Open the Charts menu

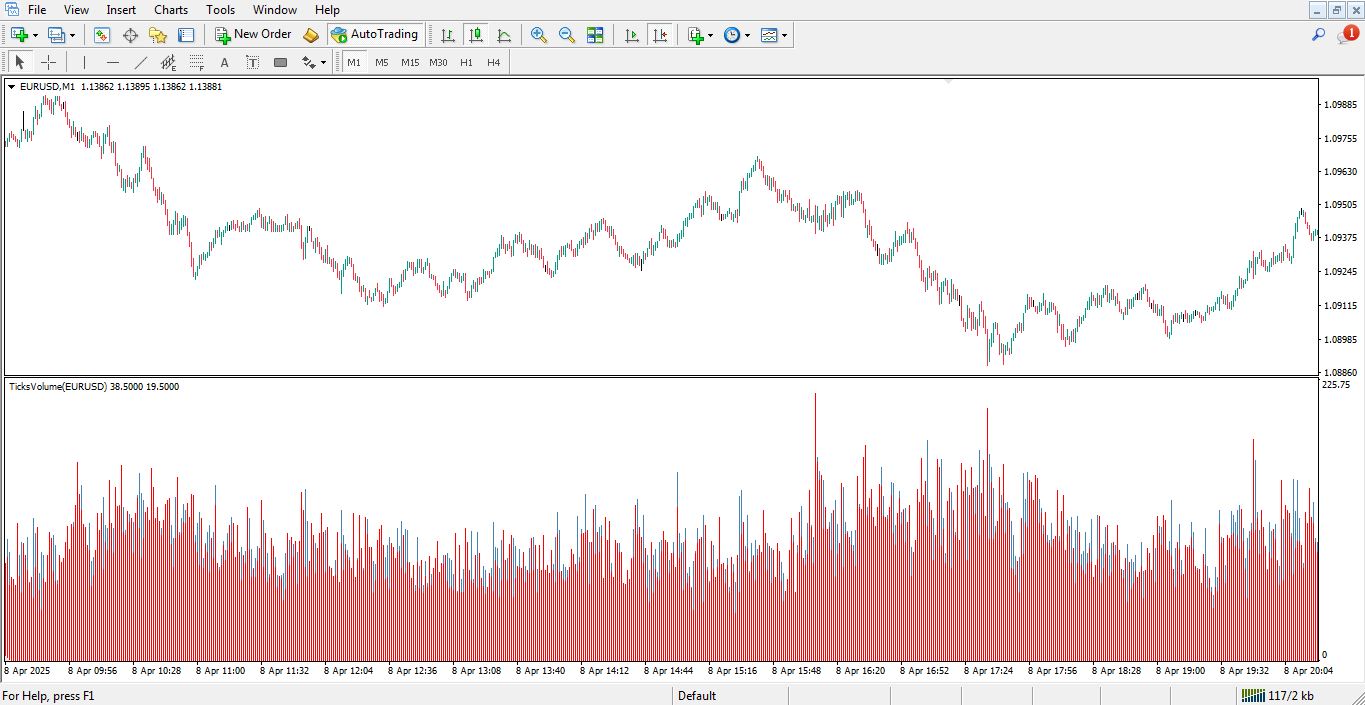point(171,10)
